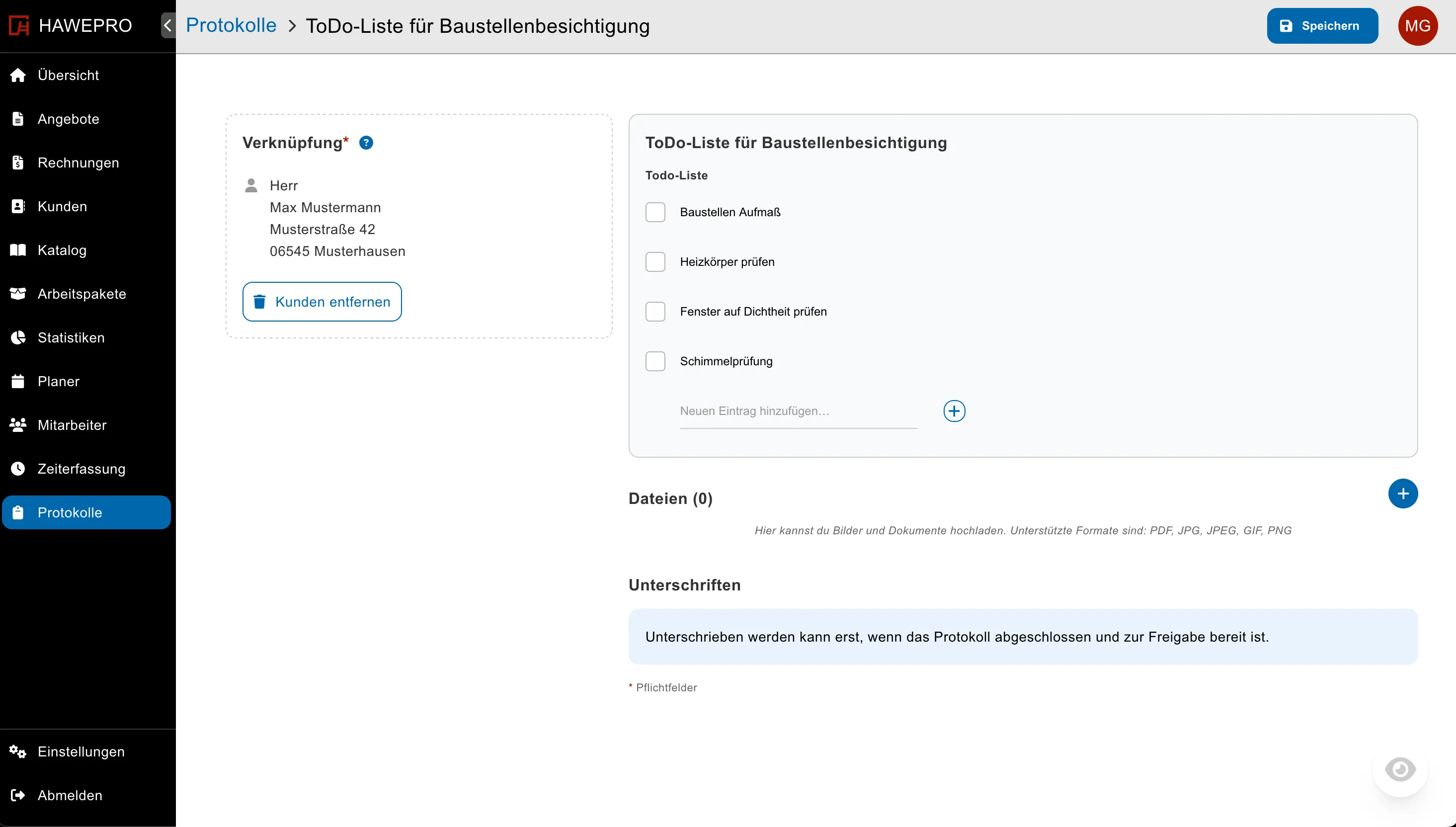This screenshot has height=827, width=1456.
Task: Open the Planer menu item
Action: point(59,381)
